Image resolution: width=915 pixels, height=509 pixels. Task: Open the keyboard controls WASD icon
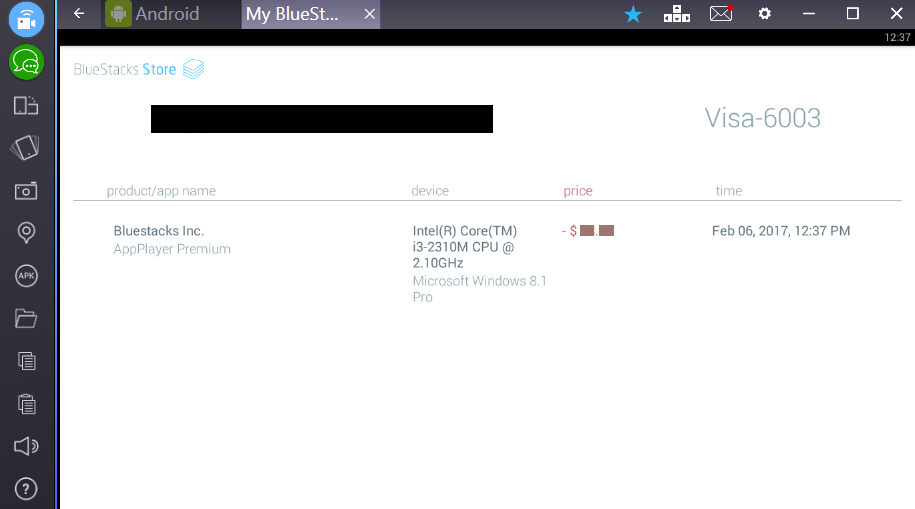click(x=677, y=13)
